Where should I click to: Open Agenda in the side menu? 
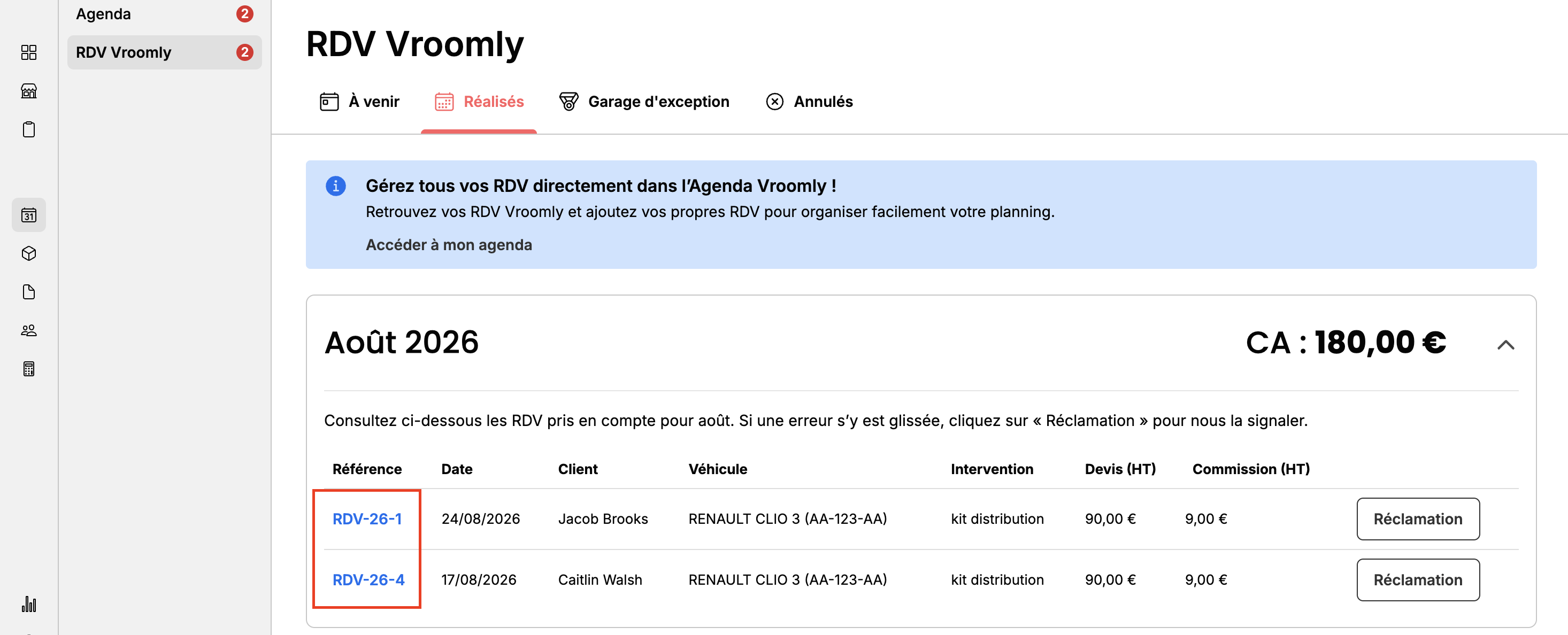tap(164, 13)
